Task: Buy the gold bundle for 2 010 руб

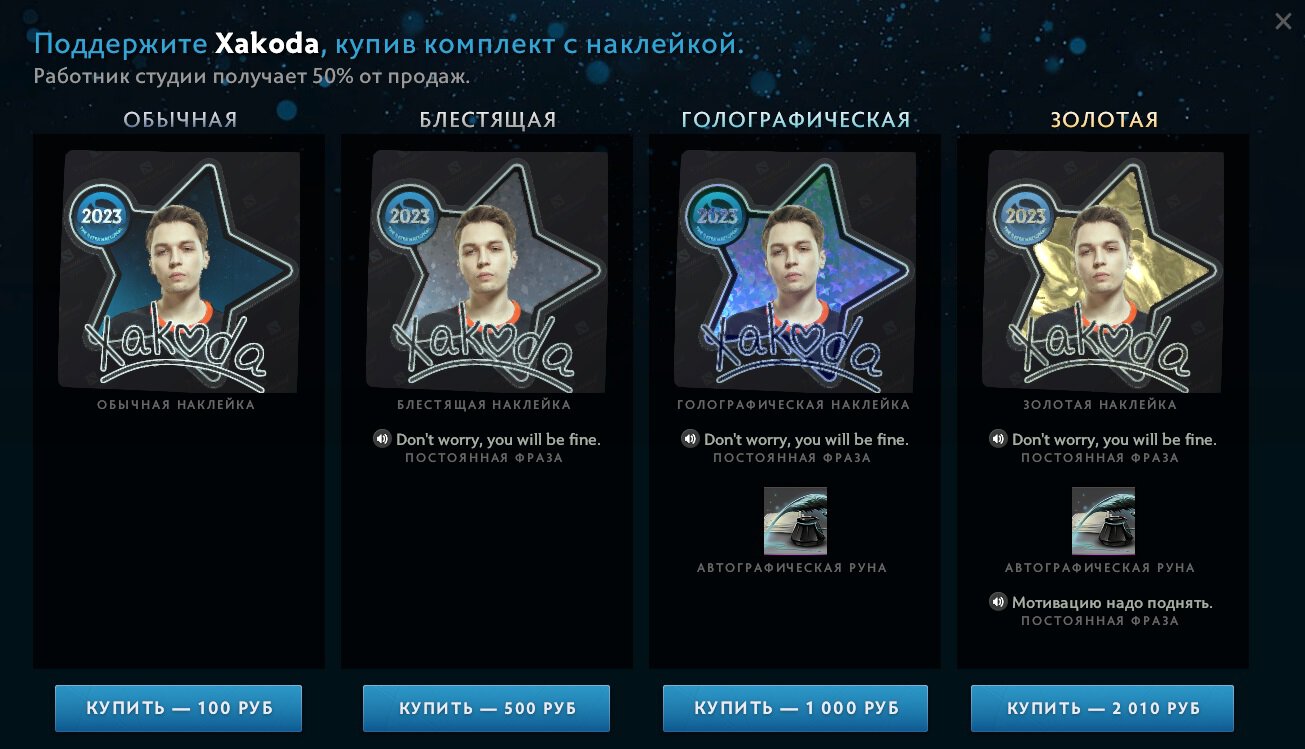Action: (1102, 708)
